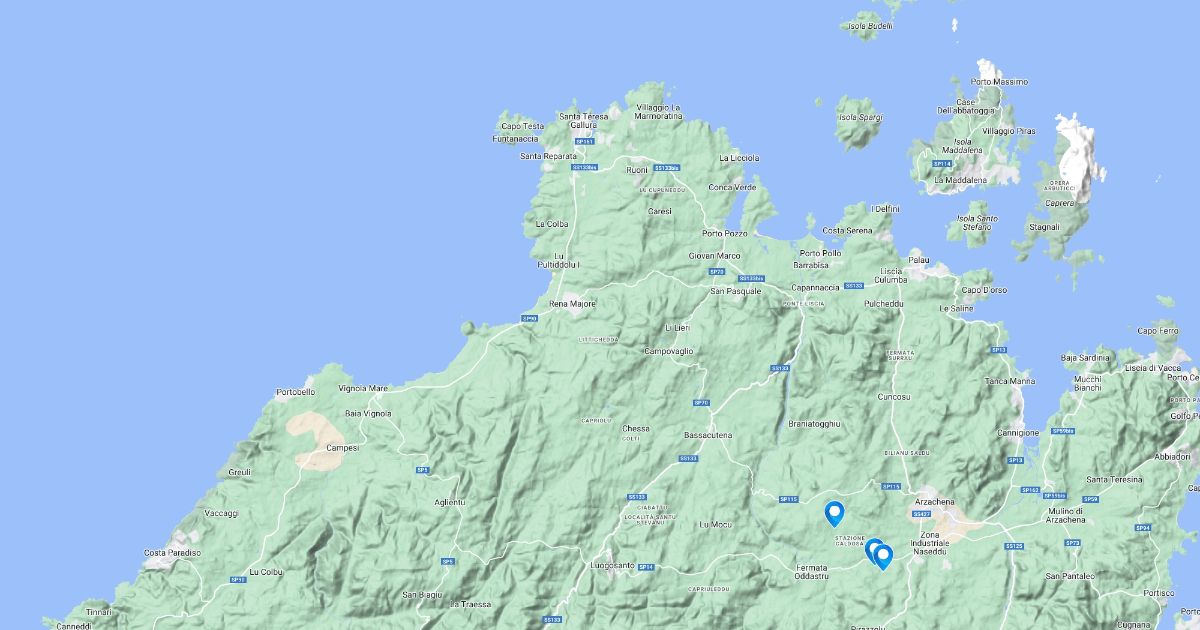Image resolution: width=1200 pixels, height=630 pixels.
Task: Click the Campovaglio label
Action: click(669, 351)
